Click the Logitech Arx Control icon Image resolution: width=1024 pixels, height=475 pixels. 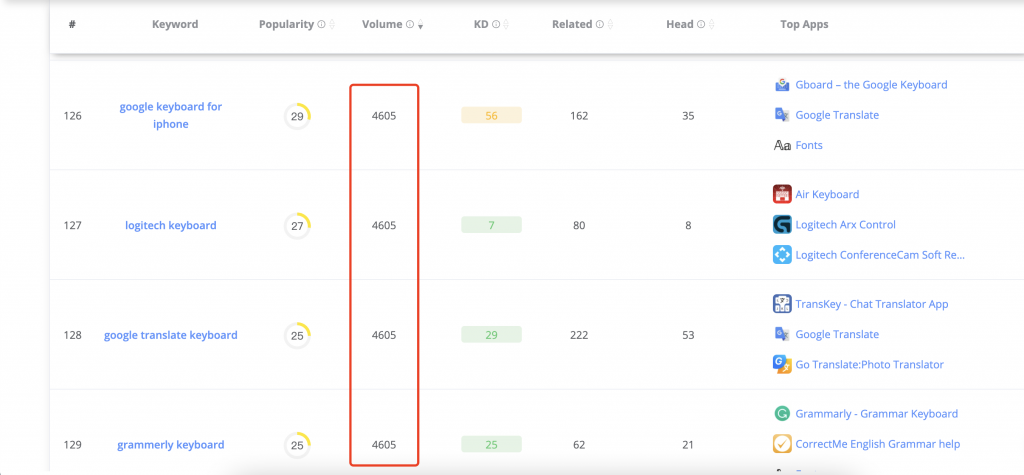tap(782, 225)
